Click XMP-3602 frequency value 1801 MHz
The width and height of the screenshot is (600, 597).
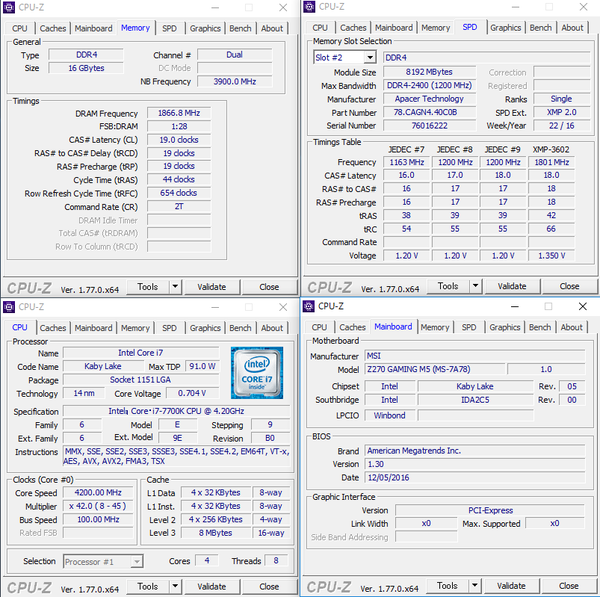(551, 162)
